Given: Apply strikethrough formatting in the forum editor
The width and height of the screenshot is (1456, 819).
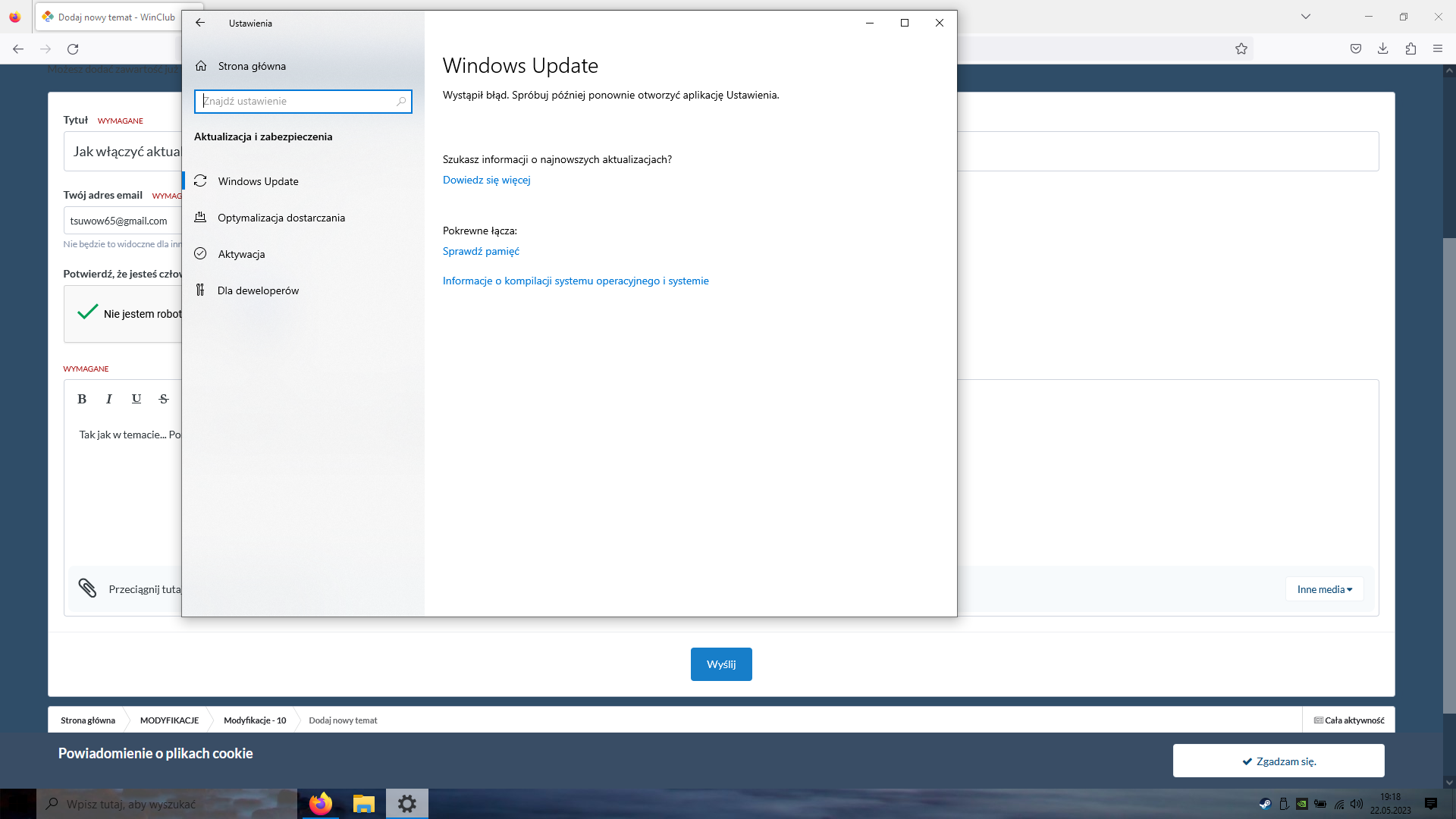Looking at the screenshot, I should (x=164, y=399).
